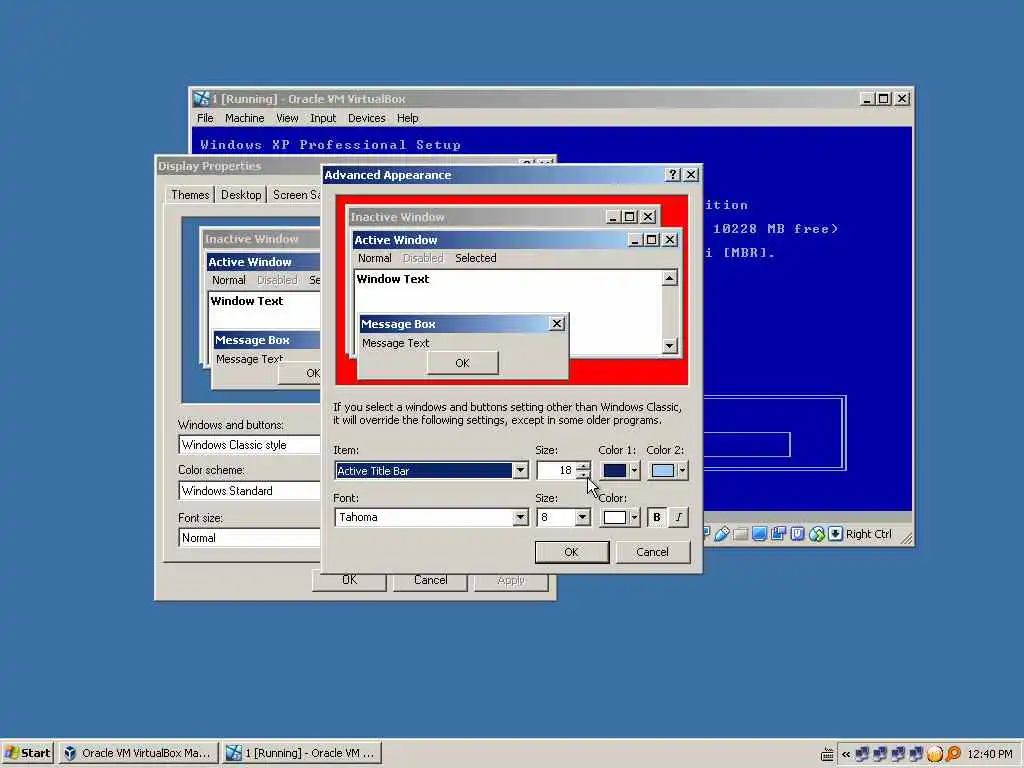Switch to the Screen Saver tab in Display Properties
The width and height of the screenshot is (1024, 768).
coord(295,195)
